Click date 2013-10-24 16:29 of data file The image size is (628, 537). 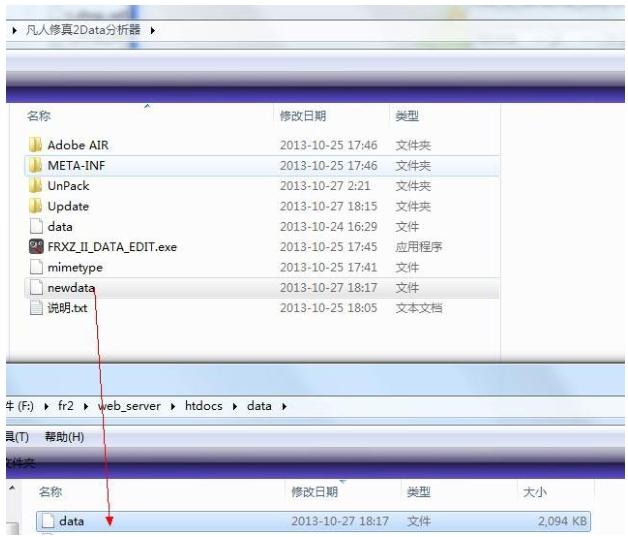click(x=328, y=227)
